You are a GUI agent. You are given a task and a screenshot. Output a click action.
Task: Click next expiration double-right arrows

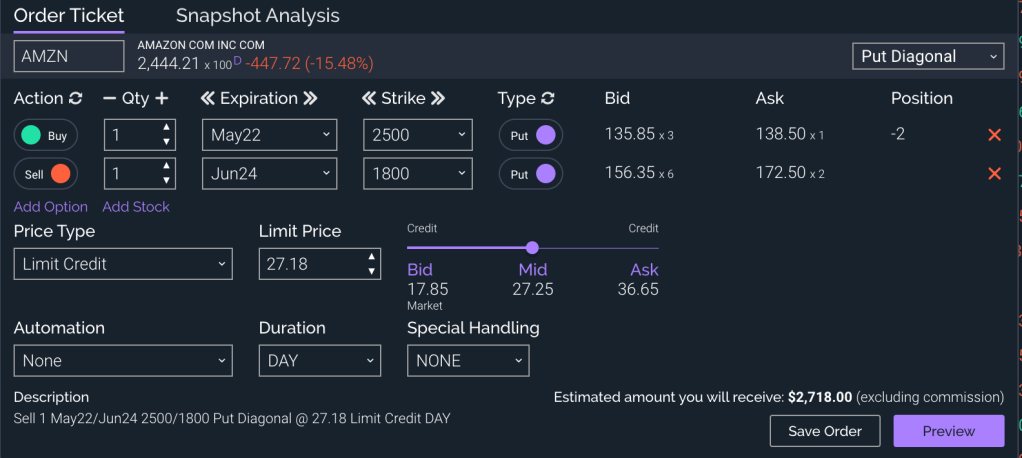click(310, 99)
